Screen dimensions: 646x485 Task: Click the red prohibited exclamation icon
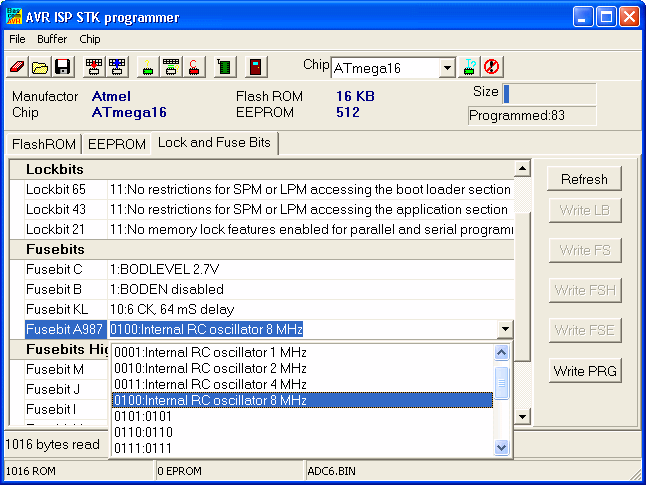[492, 67]
